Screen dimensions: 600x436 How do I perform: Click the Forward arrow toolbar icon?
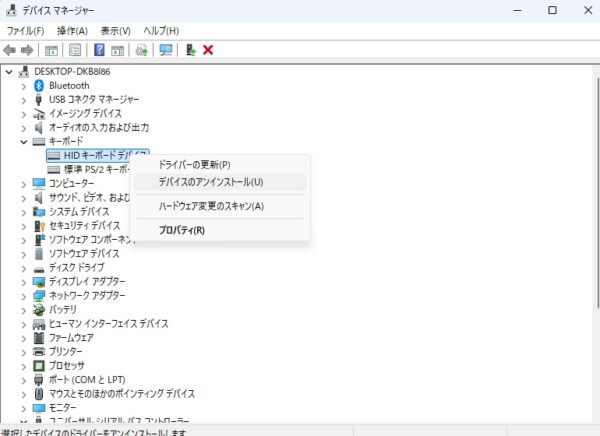(x=27, y=50)
